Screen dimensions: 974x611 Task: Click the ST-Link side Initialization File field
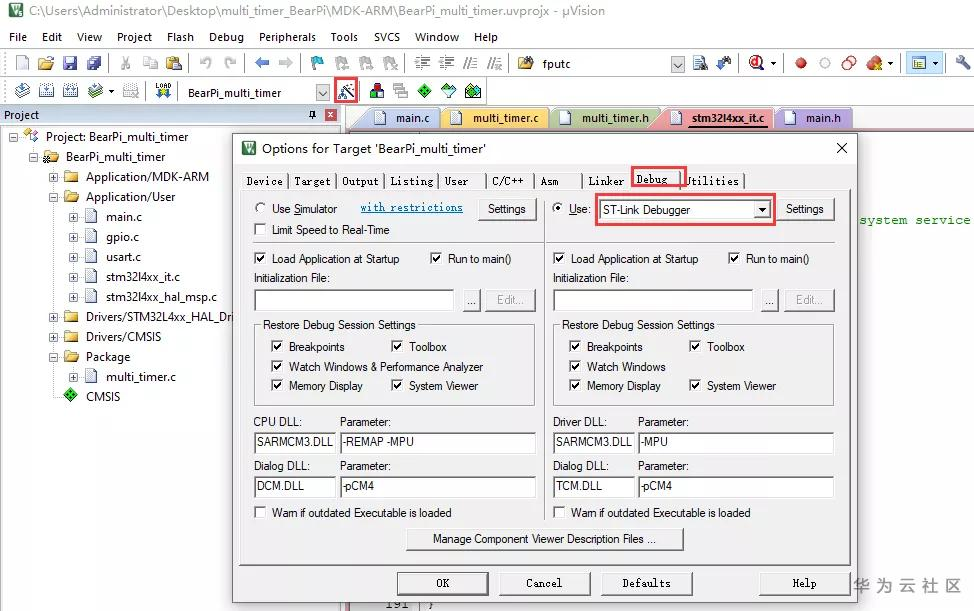(x=652, y=301)
